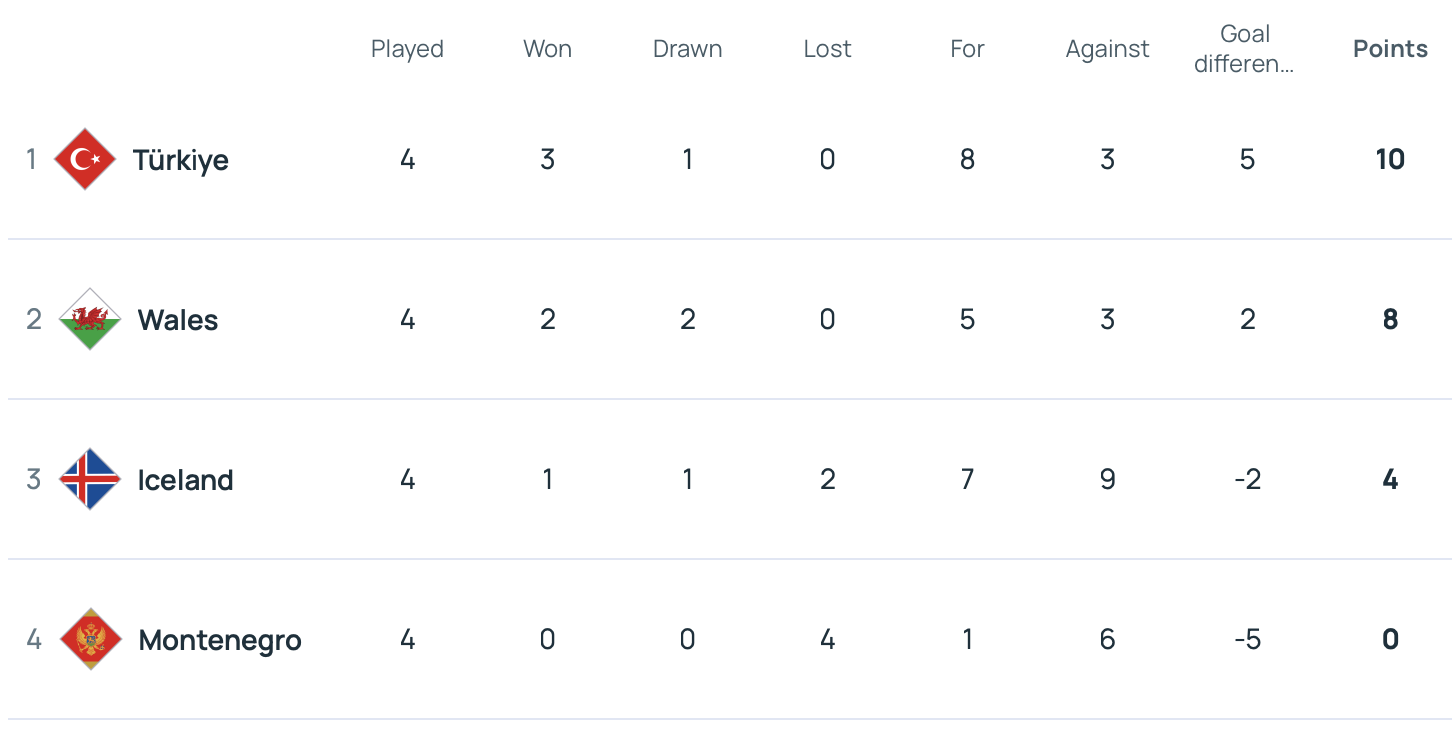
Task: Click the Türkiye flag icon
Action: point(85,159)
